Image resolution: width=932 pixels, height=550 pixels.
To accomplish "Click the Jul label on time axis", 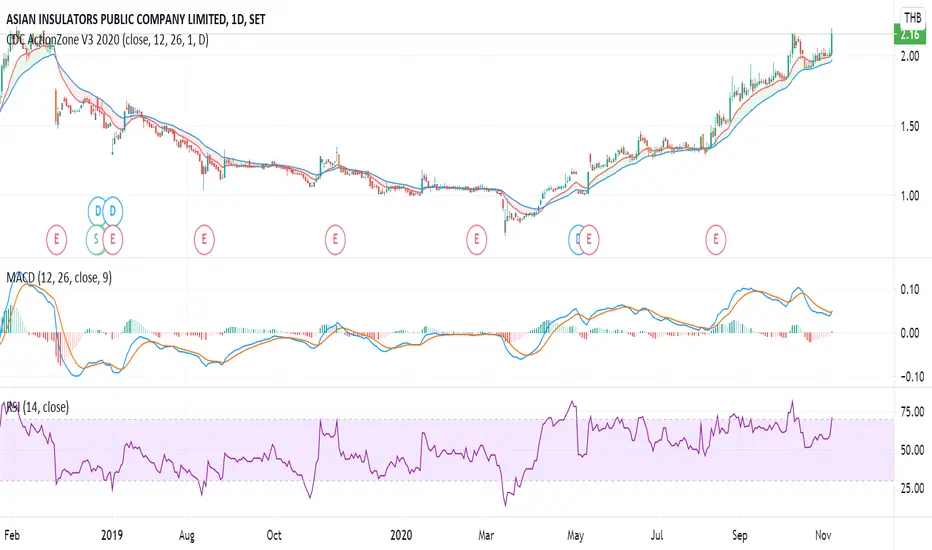I will pos(657,535).
